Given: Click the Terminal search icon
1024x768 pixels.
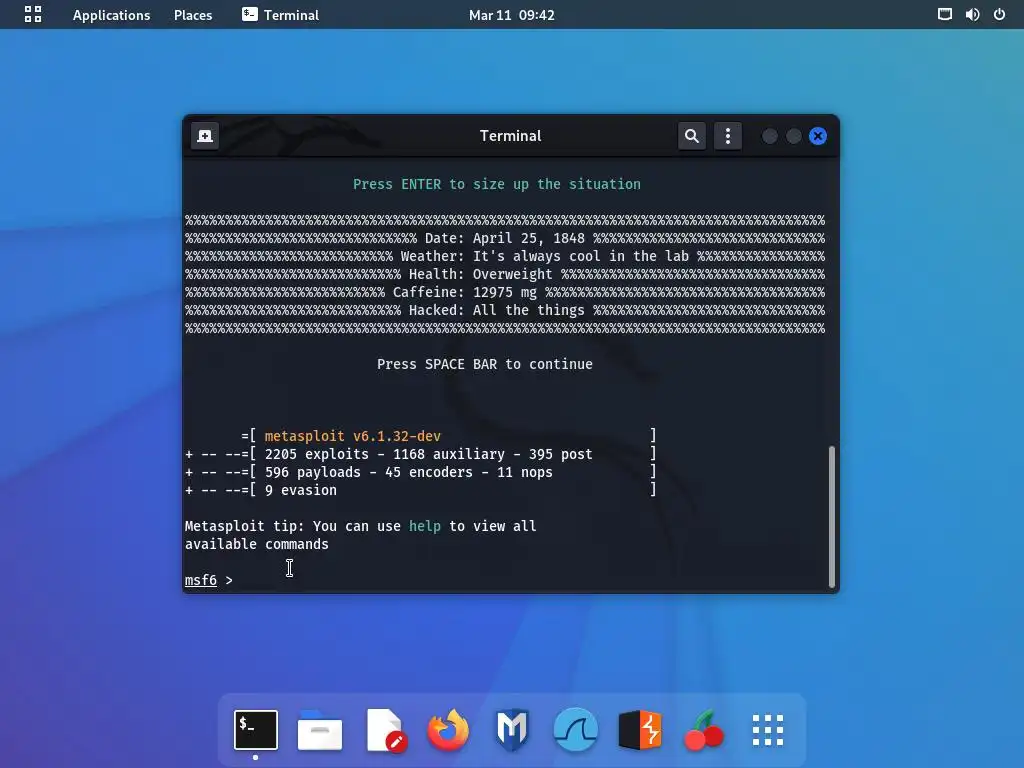Looking at the screenshot, I should pos(692,136).
